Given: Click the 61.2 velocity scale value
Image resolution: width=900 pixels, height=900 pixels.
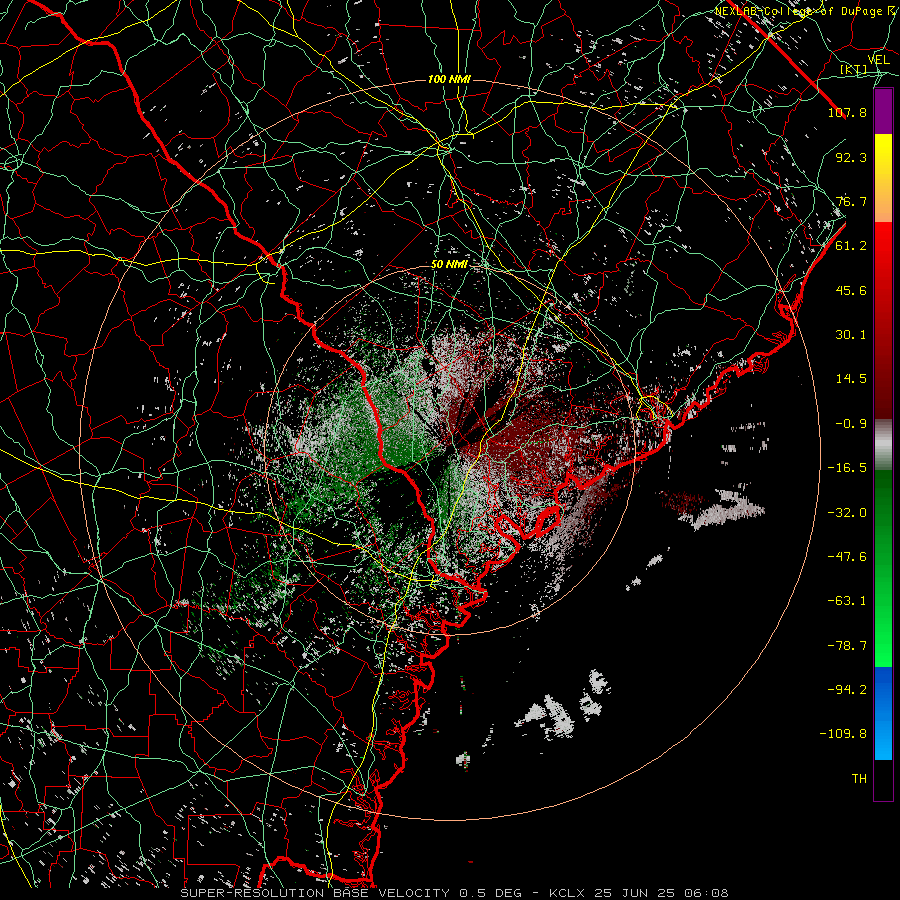Looking at the screenshot, I should [851, 246].
